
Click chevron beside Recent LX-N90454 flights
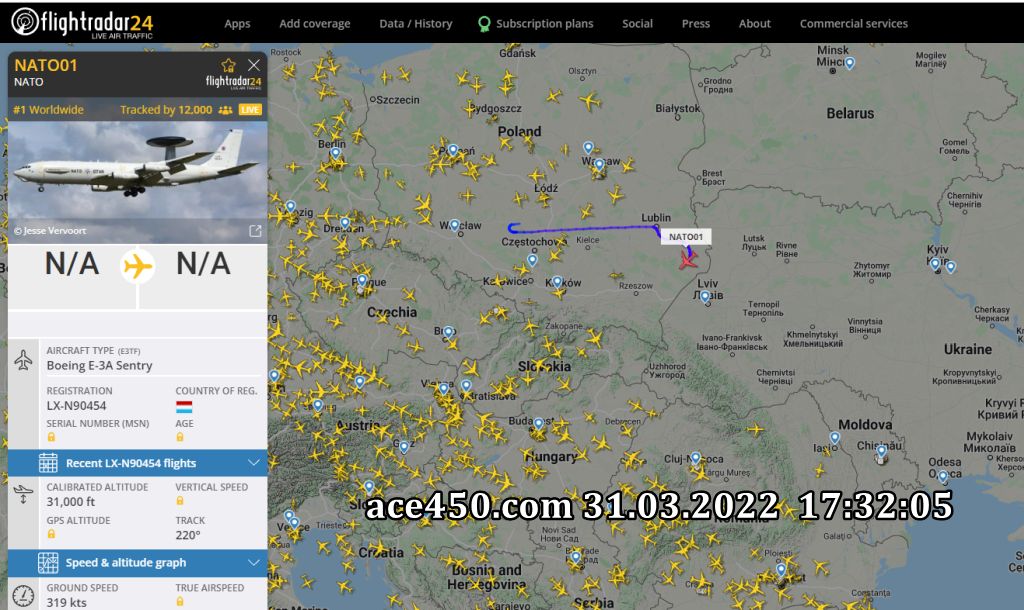[253, 463]
